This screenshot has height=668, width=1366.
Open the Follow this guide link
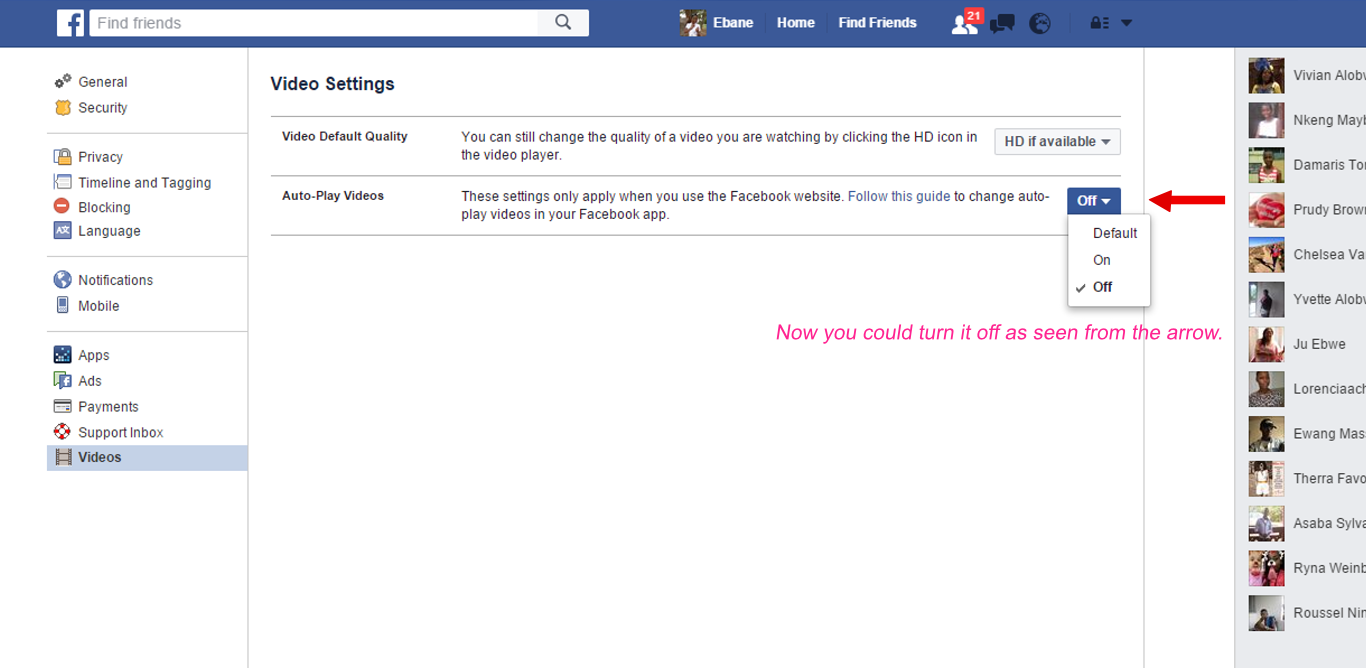(899, 196)
